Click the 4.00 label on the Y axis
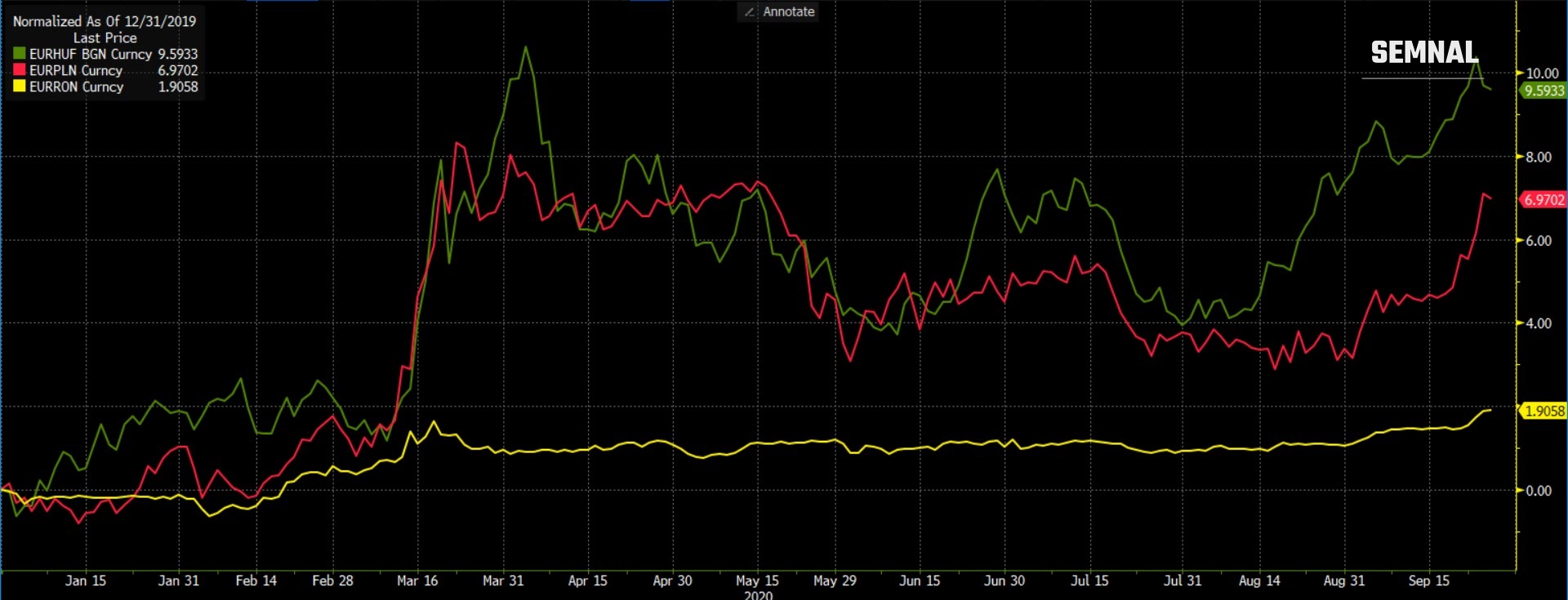 coord(1539,323)
